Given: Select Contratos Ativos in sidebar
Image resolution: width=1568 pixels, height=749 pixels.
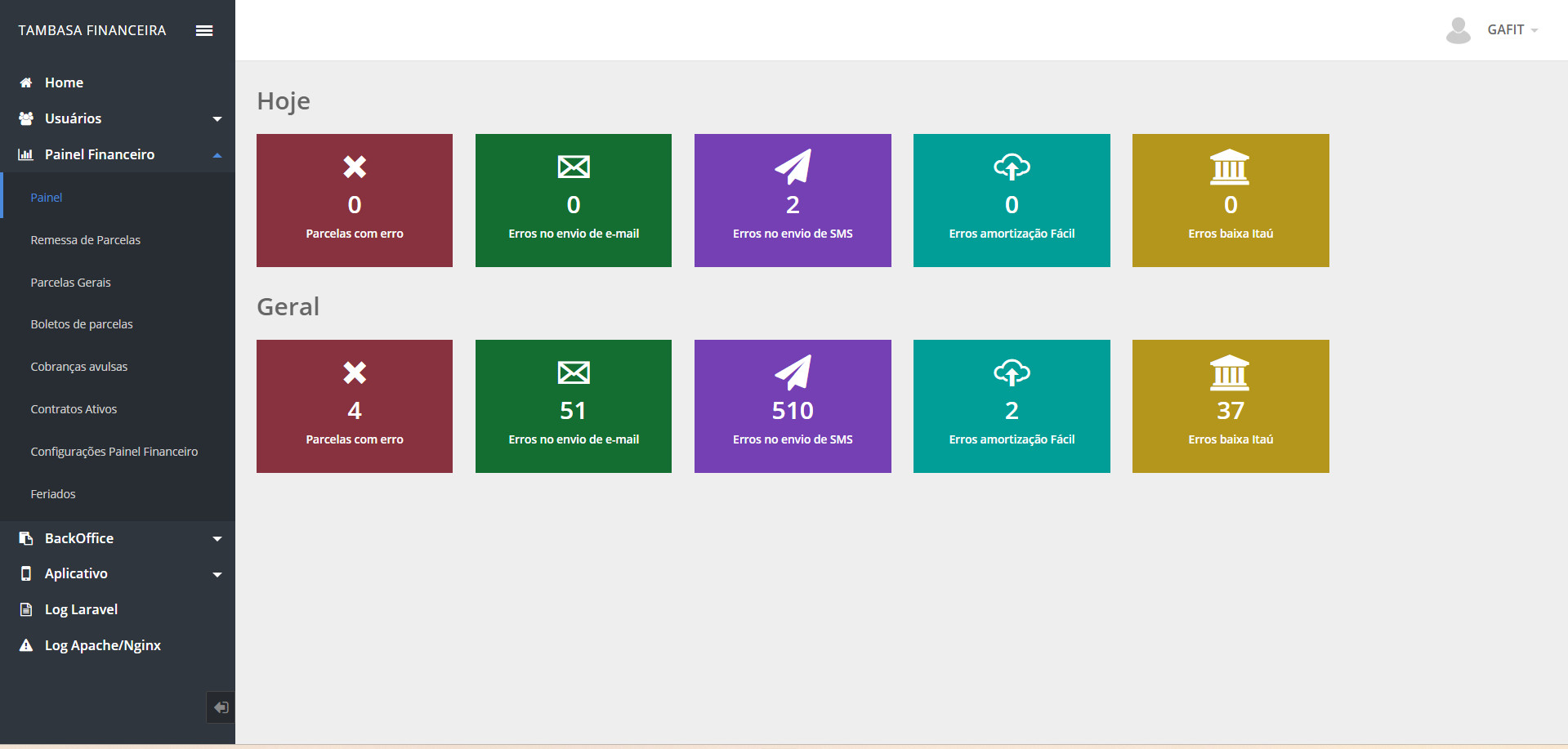Looking at the screenshot, I should pos(74,409).
